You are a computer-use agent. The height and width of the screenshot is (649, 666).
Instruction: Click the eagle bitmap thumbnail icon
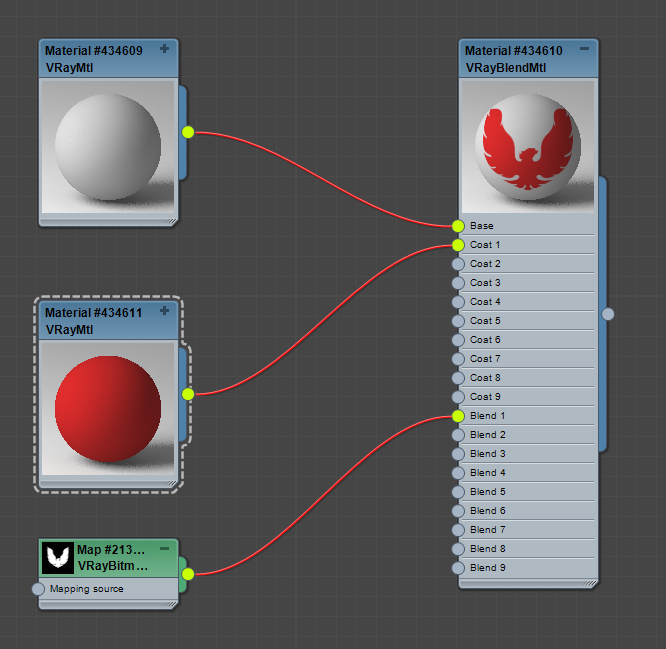click(x=57, y=557)
